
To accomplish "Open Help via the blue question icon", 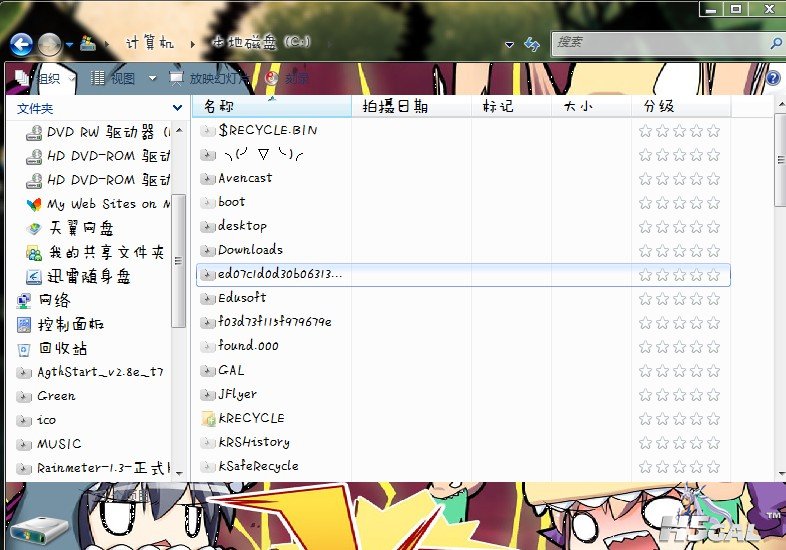I will 773,78.
